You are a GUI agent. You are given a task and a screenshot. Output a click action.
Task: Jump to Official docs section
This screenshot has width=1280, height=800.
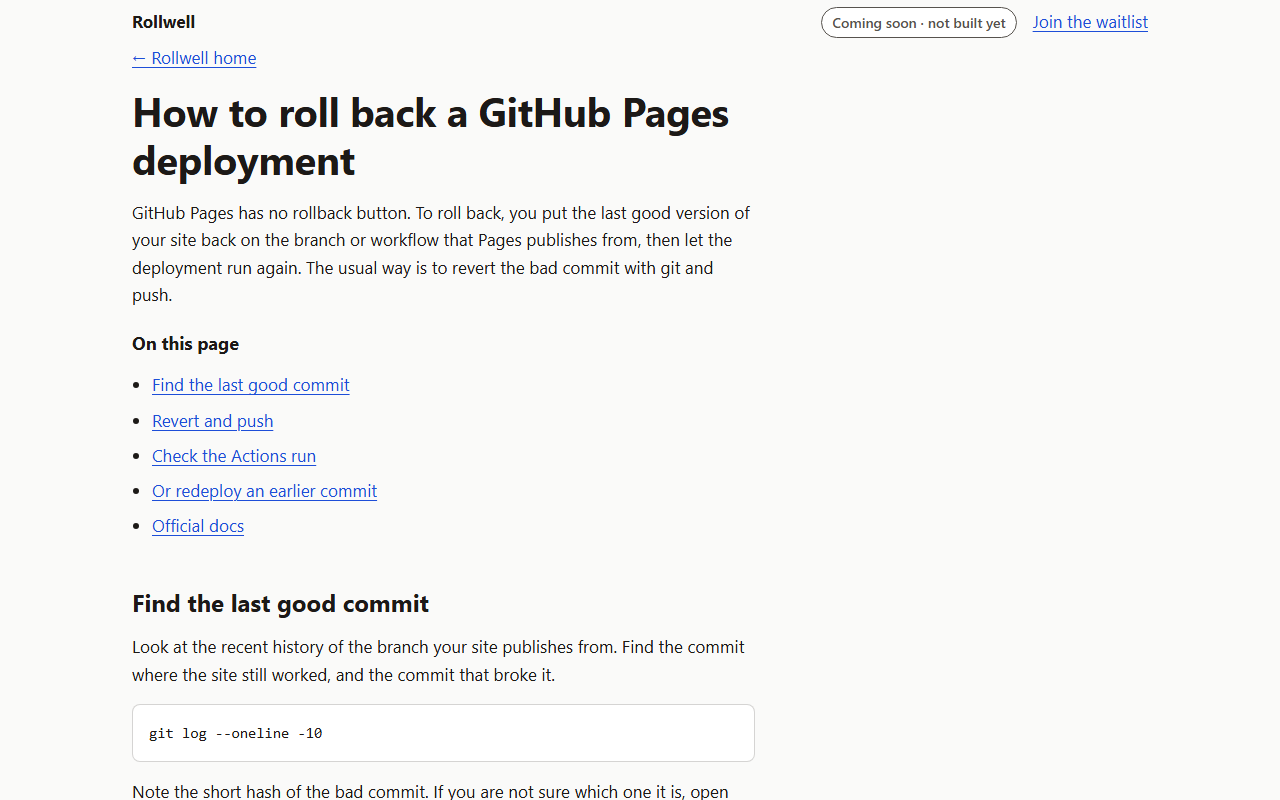198,526
